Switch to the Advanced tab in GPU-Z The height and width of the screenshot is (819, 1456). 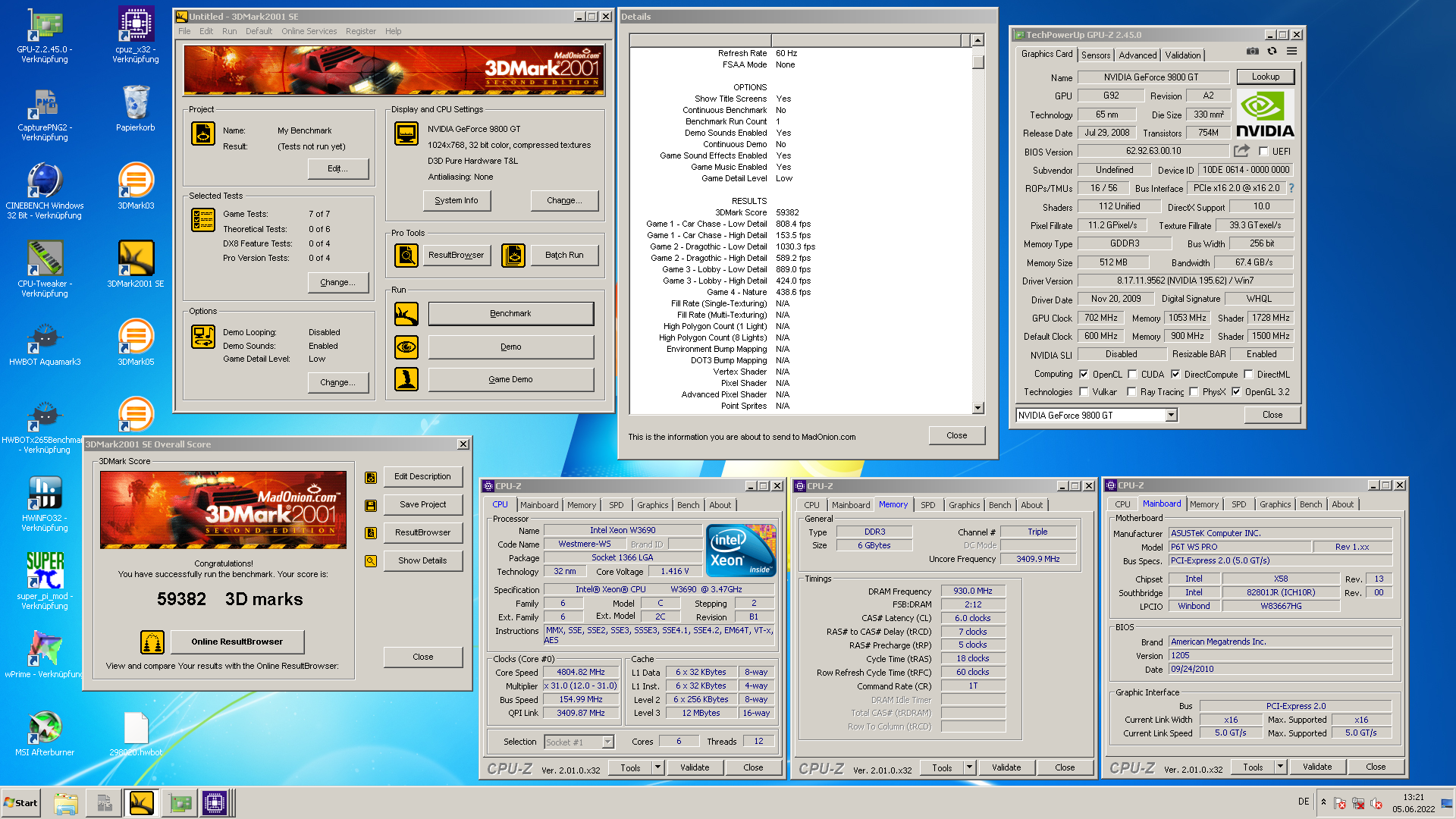pos(1137,55)
